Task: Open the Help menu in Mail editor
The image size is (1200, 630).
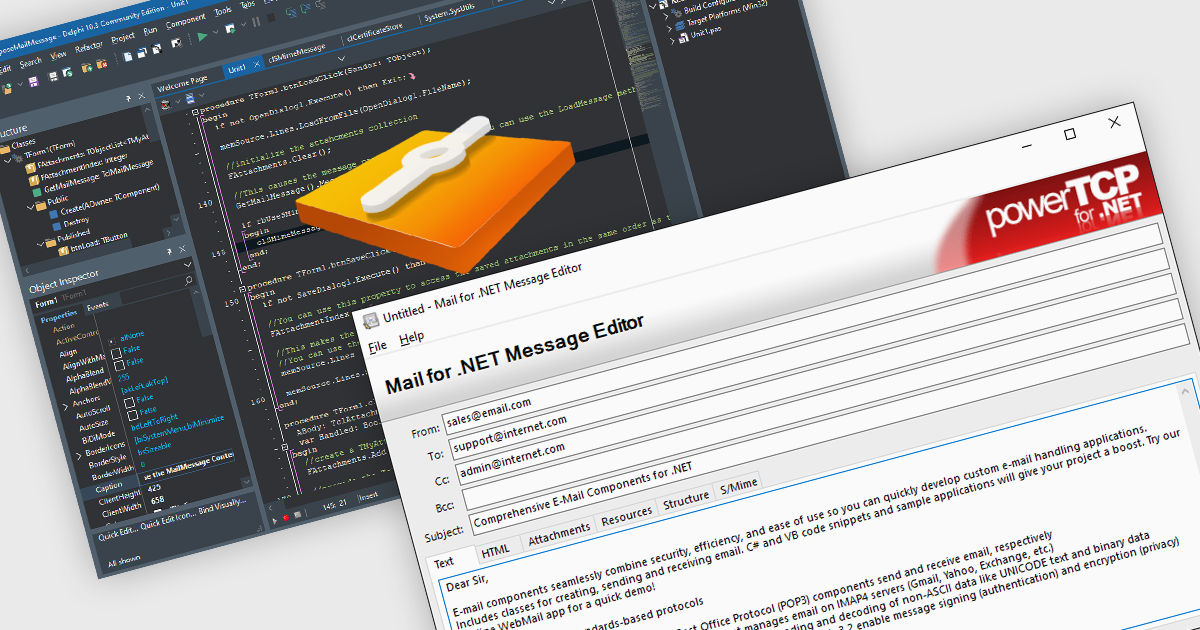Action: point(411,338)
